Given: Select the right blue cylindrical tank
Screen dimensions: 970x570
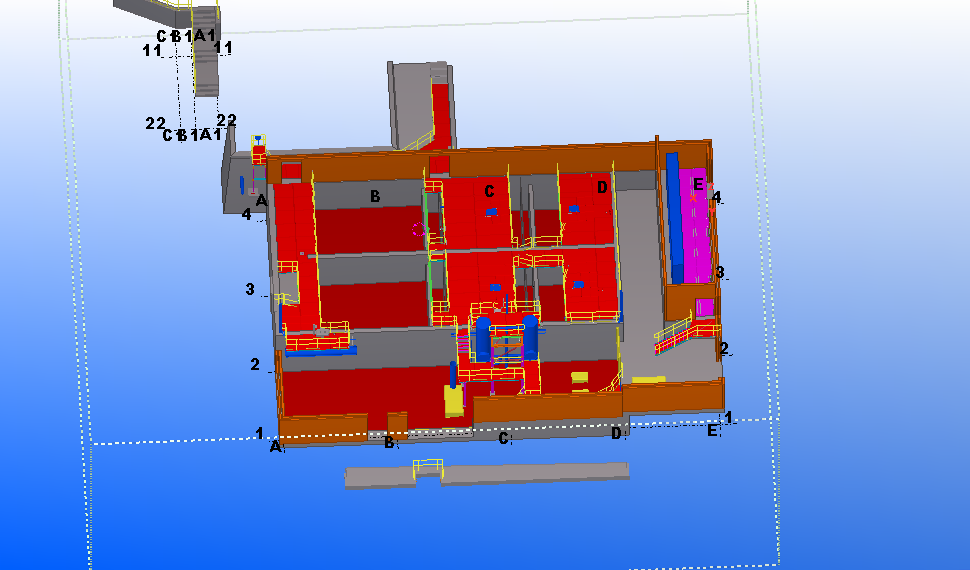Looking at the screenshot, I should point(530,337).
